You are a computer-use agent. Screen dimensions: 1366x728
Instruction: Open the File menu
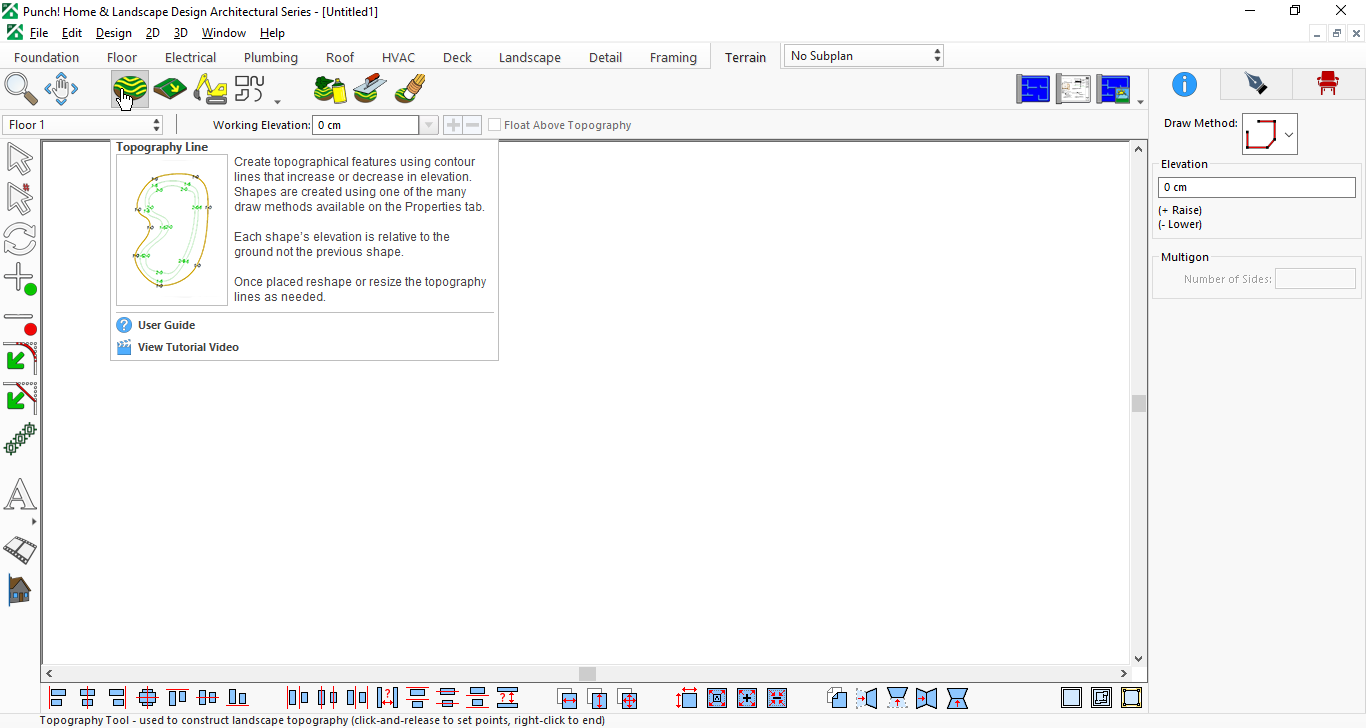tap(39, 33)
